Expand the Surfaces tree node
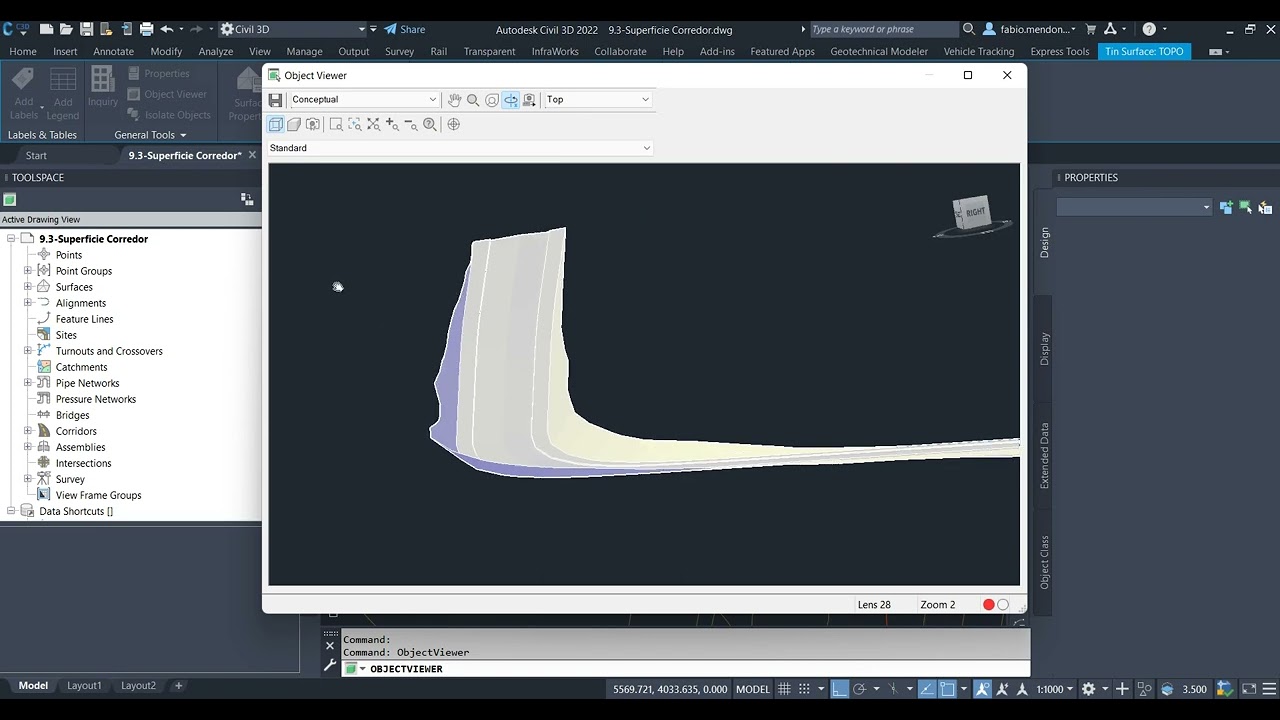1280x720 pixels. point(28,287)
